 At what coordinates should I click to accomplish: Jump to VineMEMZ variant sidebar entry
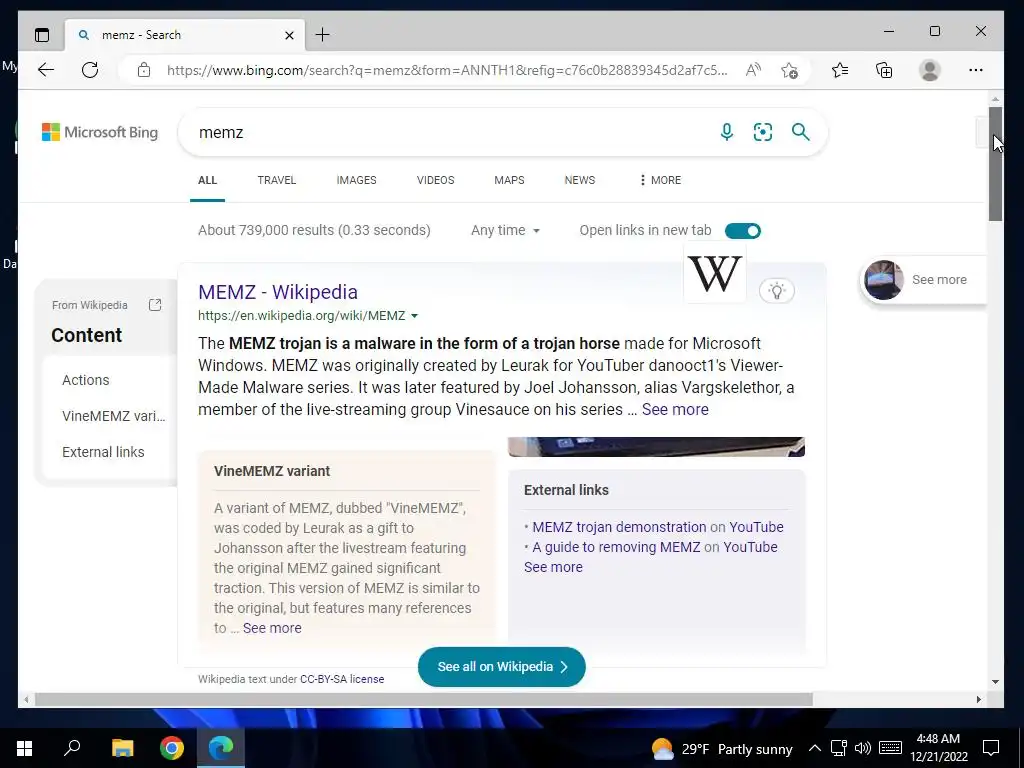click(114, 416)
